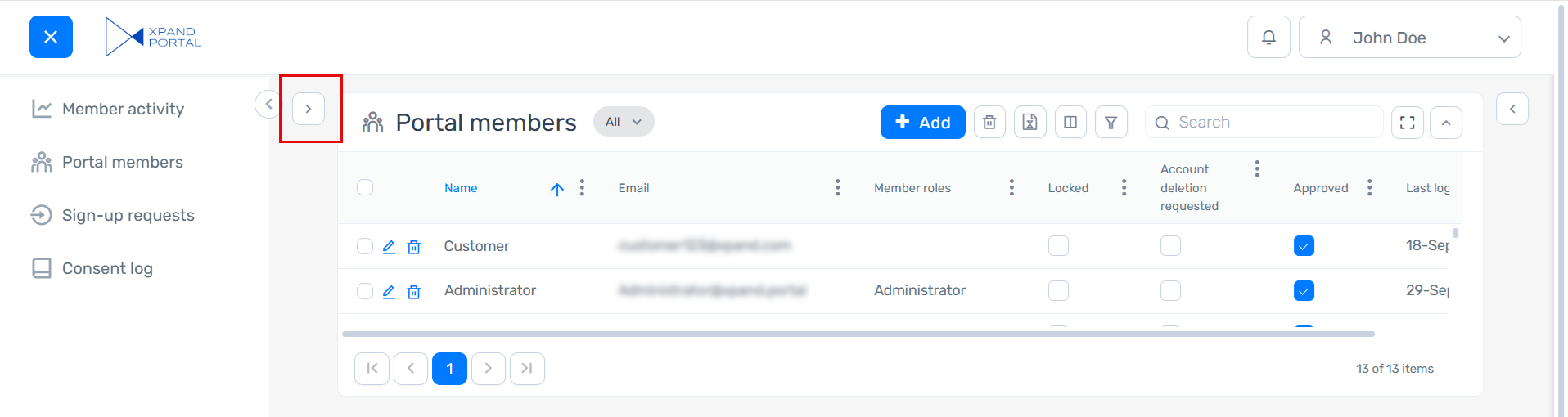Viewport: 1568px width, 417px height.
Task: Go to Sign-up requests
Action: click(128, 215)
